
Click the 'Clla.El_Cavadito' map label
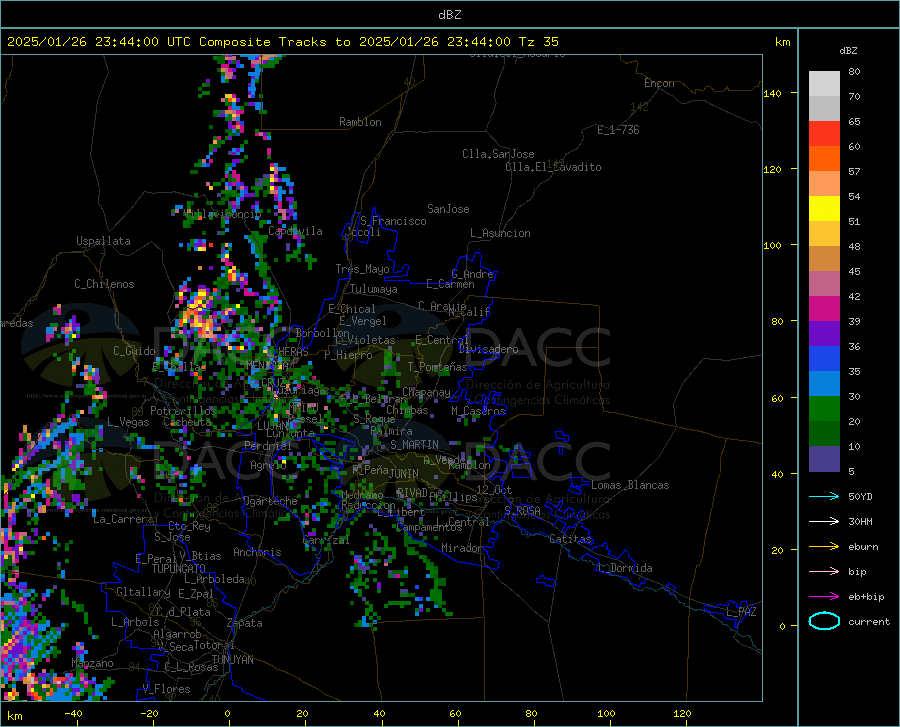[553, 167]
